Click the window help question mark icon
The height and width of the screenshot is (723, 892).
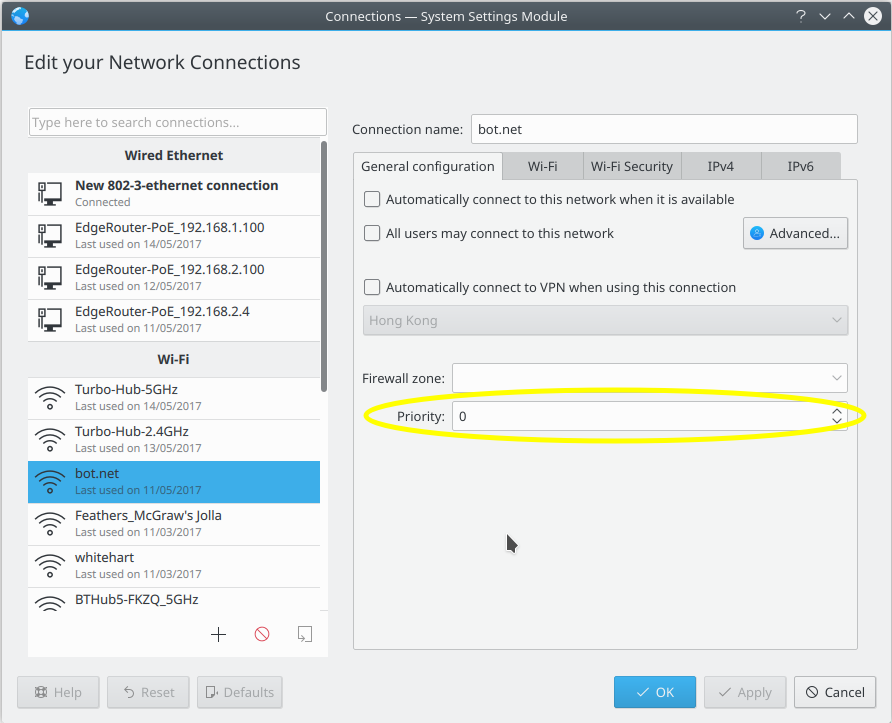(801, 16)
